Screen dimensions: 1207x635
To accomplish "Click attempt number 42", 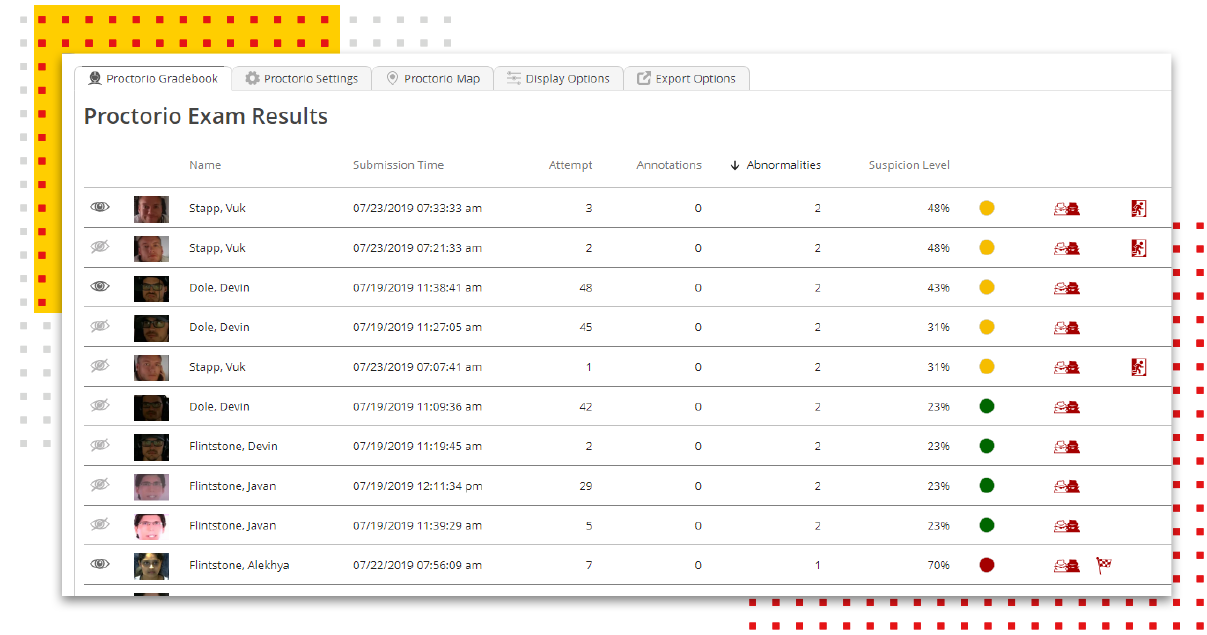I will pyautogui.click(x=585, y=406).
